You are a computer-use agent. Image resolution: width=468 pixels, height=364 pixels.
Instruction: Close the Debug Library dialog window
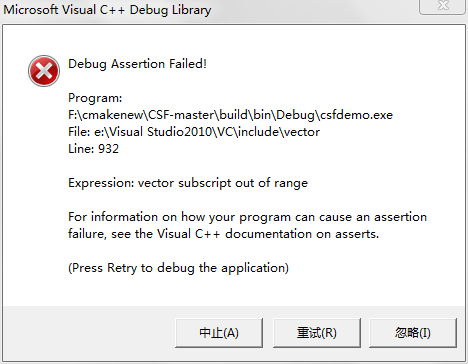pos(442,6)
